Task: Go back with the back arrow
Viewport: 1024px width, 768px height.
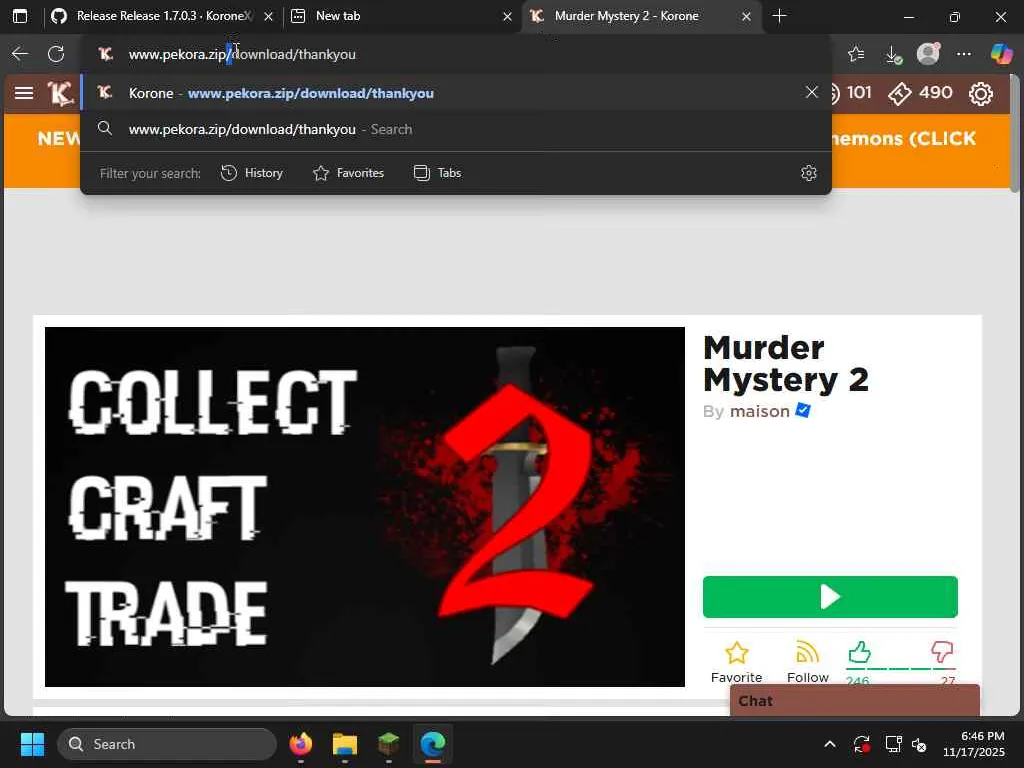Action: pyautogui.click(x=20, y=54)
